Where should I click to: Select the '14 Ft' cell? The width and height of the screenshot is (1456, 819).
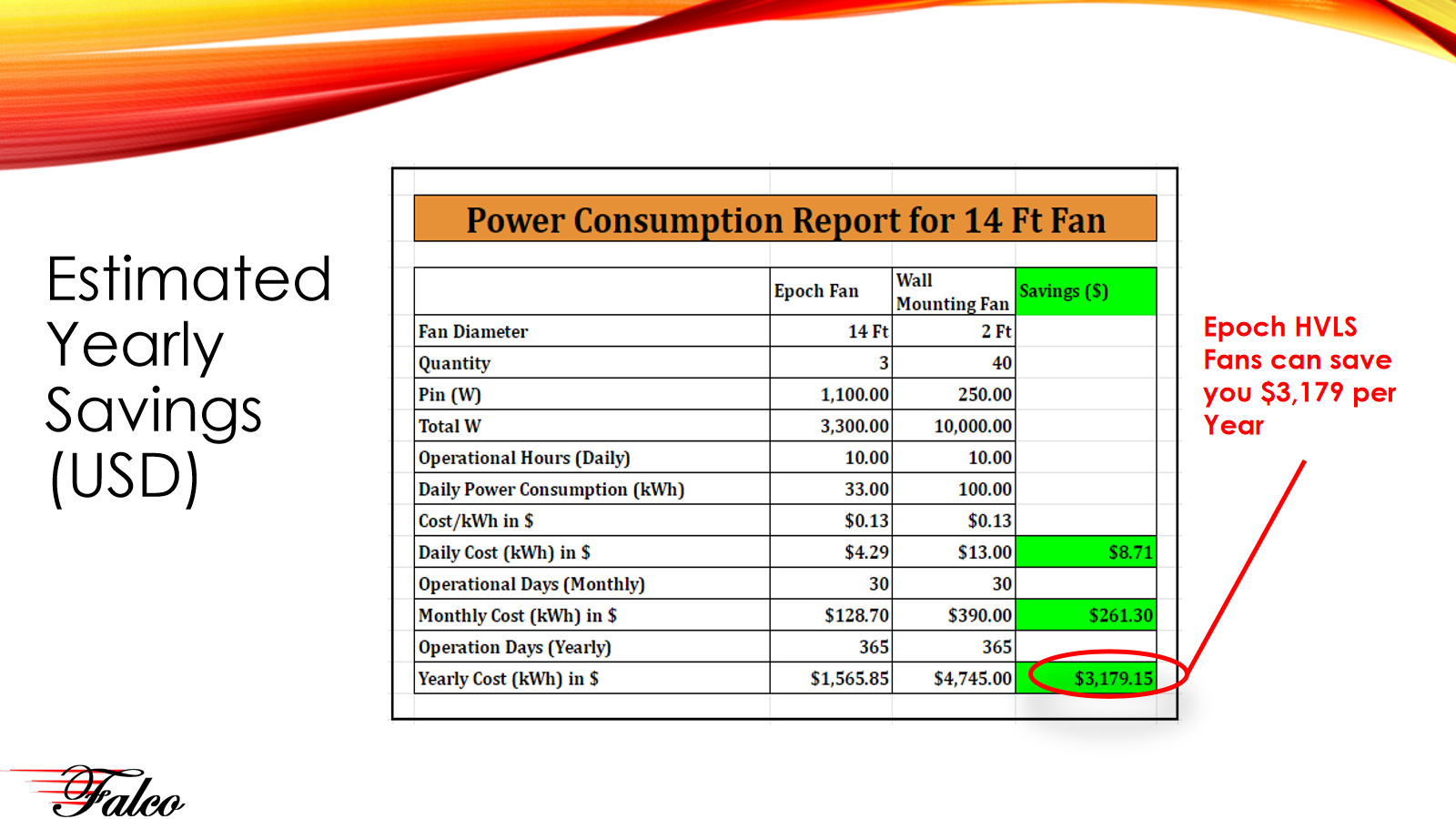[831, 331]
